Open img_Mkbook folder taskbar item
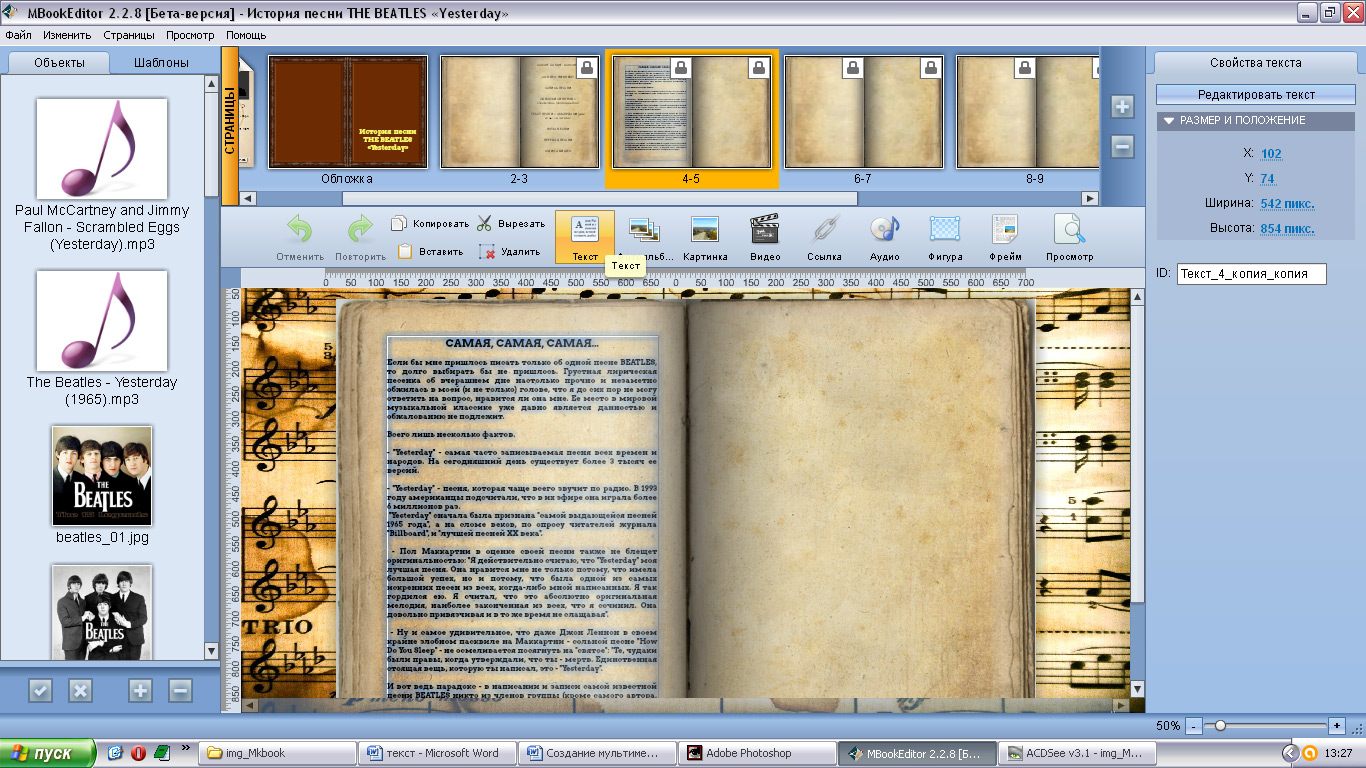Image resolution: width=1366 pixels, height=768 pixels. pyautogui.click(x=279, y=753)
